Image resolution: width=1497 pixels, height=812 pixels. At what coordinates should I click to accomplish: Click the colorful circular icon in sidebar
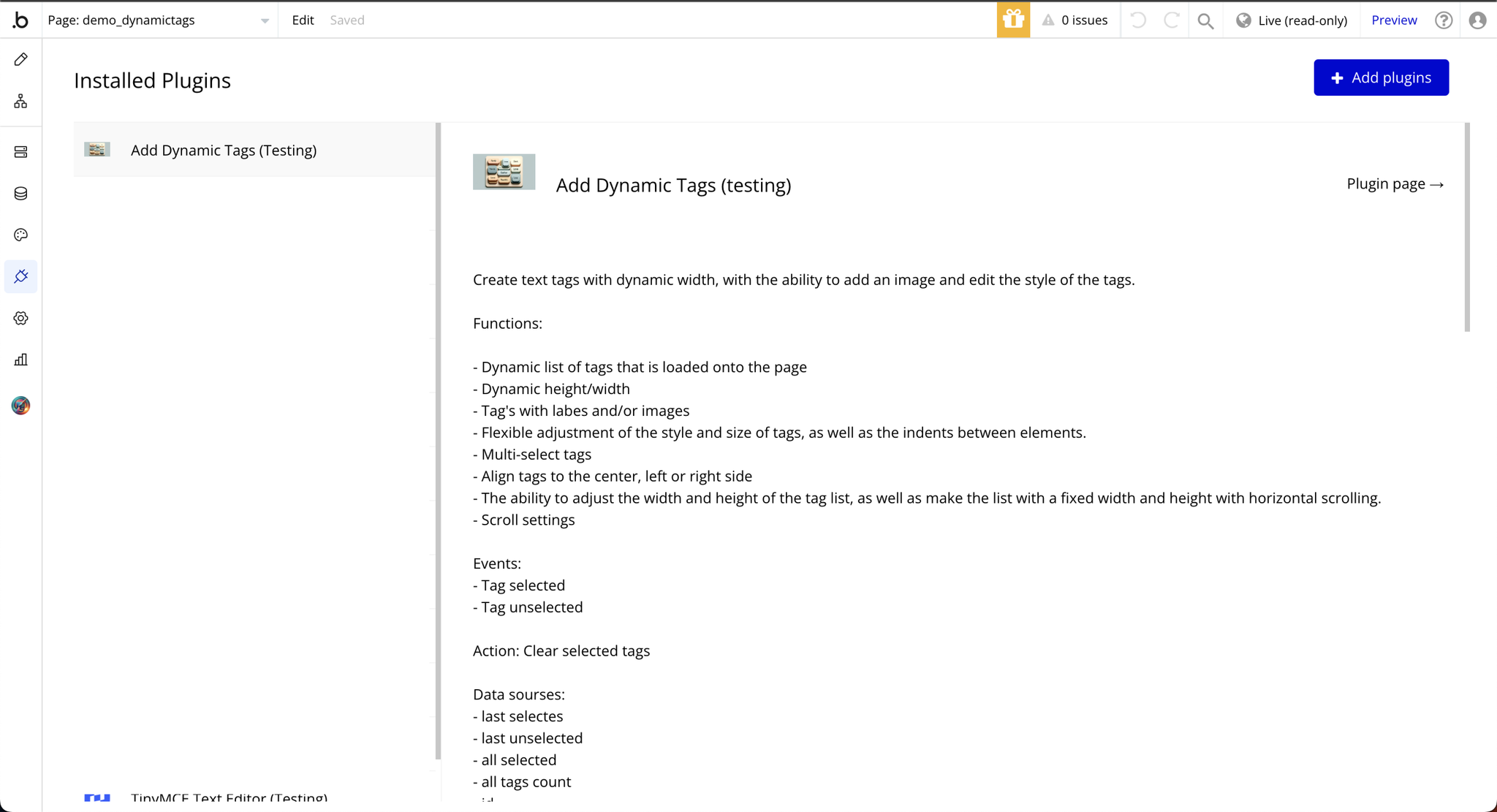pos(20,406)
